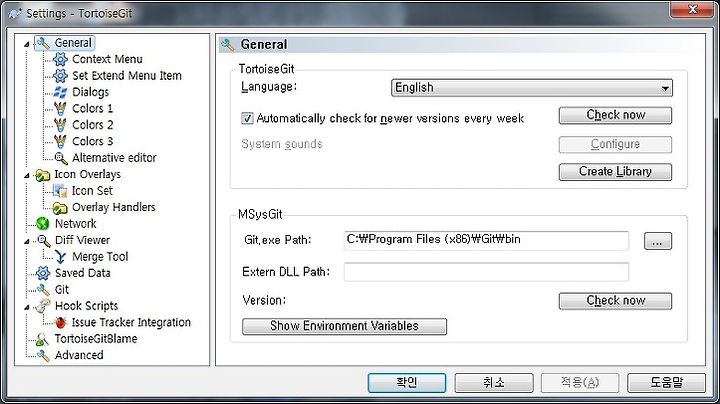The height and width of the screenshot is (404, 720).
Task: Click the Create Library button
Action: [x=615, y=172]
